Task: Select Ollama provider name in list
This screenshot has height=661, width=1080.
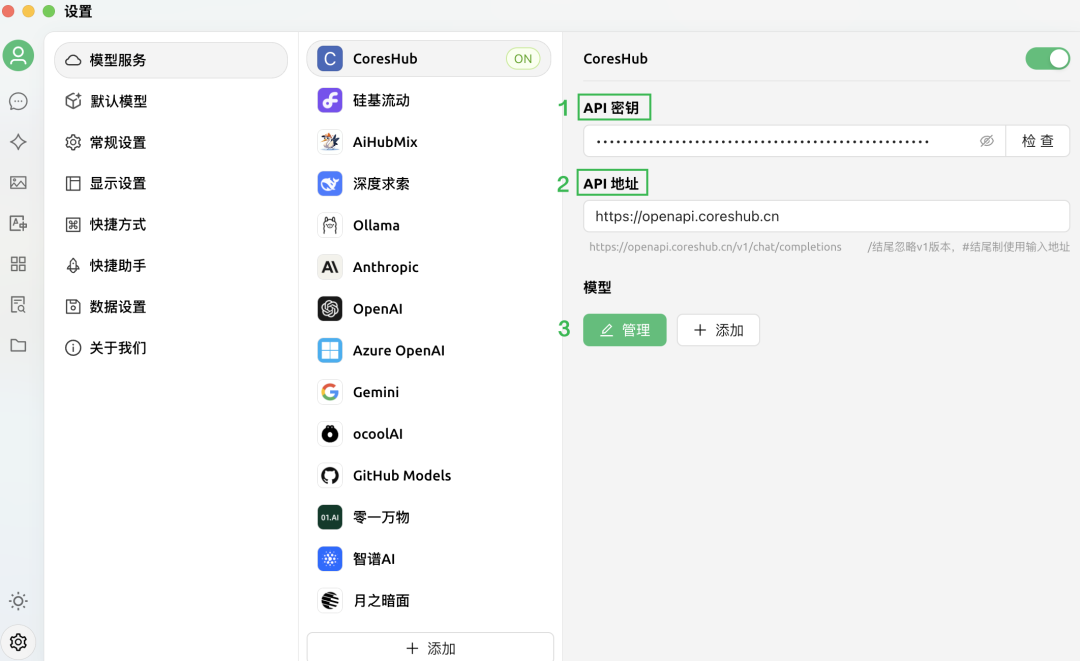Action: point(376,225)
